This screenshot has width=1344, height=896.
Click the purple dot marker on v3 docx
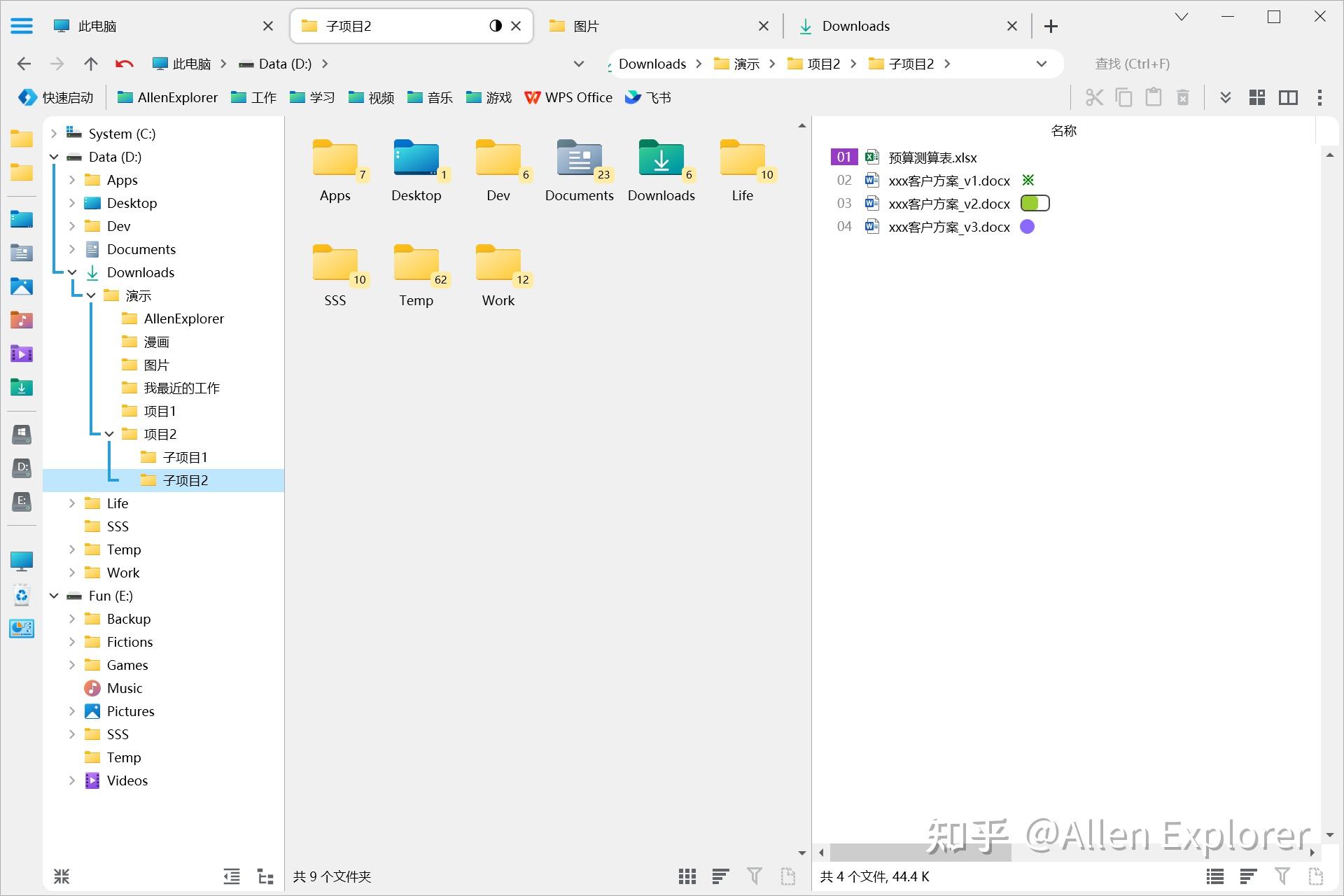(x=1027, y=226)
